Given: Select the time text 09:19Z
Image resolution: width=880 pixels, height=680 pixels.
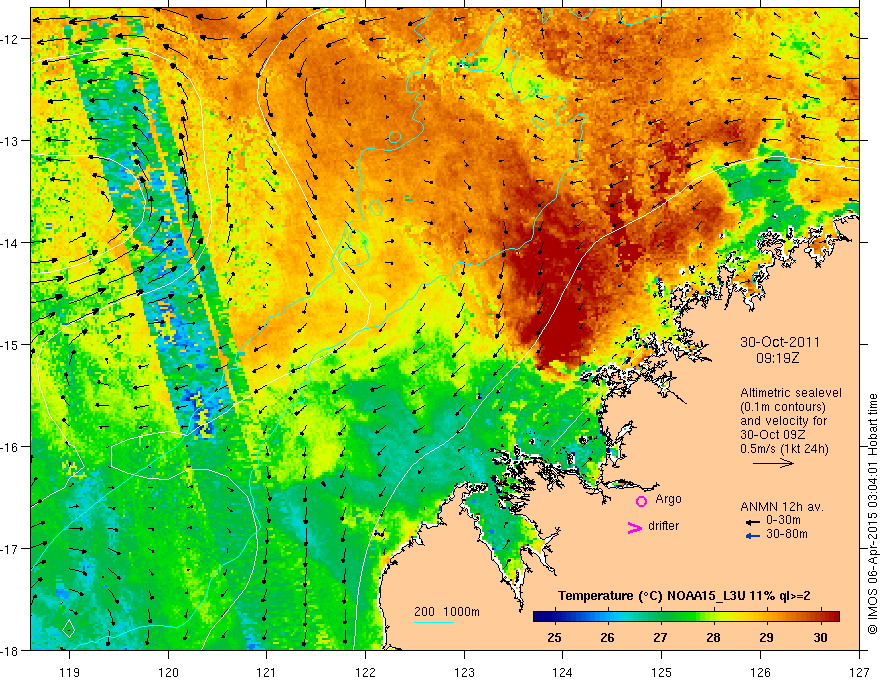Looking at the screenshot, I should [x=777, y=357].
